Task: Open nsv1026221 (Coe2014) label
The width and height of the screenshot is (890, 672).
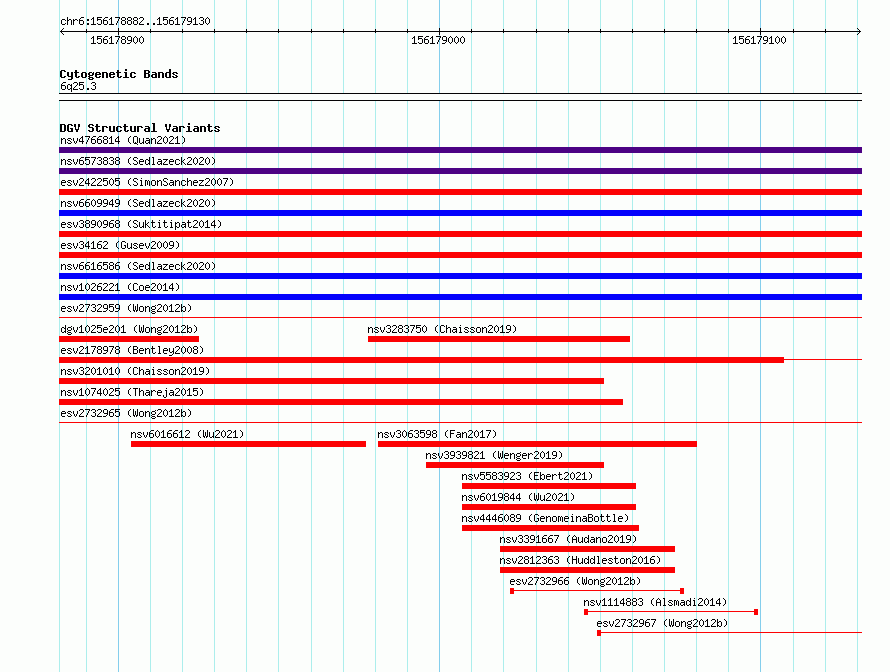Action: pyautogui.click(x=120, y=287)
